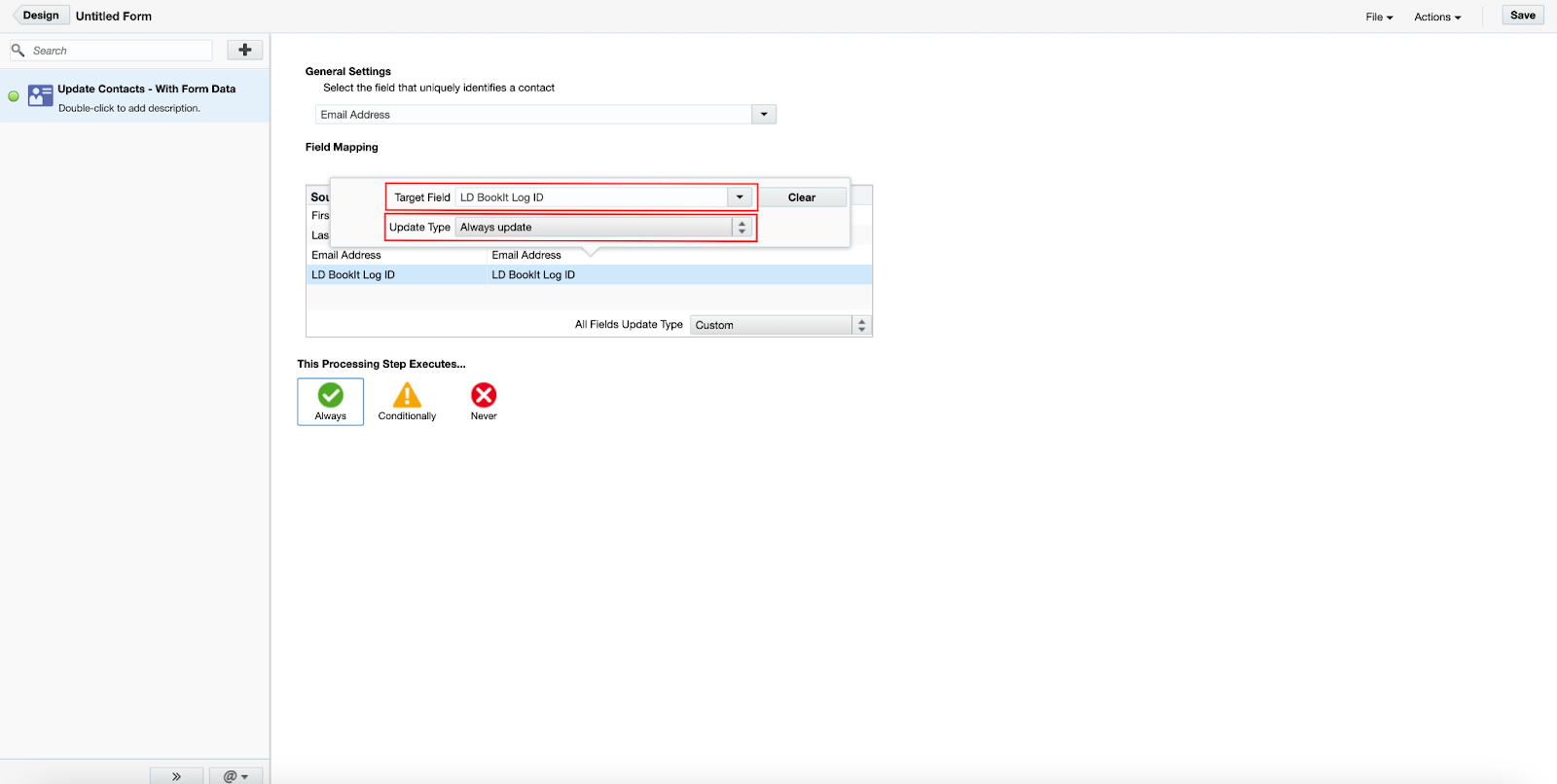Image resolution: width=1557 pixels, height=784 pixels.
Task: Open the Update Type selector
Action: pyautogui.click(x=742, y=228)
